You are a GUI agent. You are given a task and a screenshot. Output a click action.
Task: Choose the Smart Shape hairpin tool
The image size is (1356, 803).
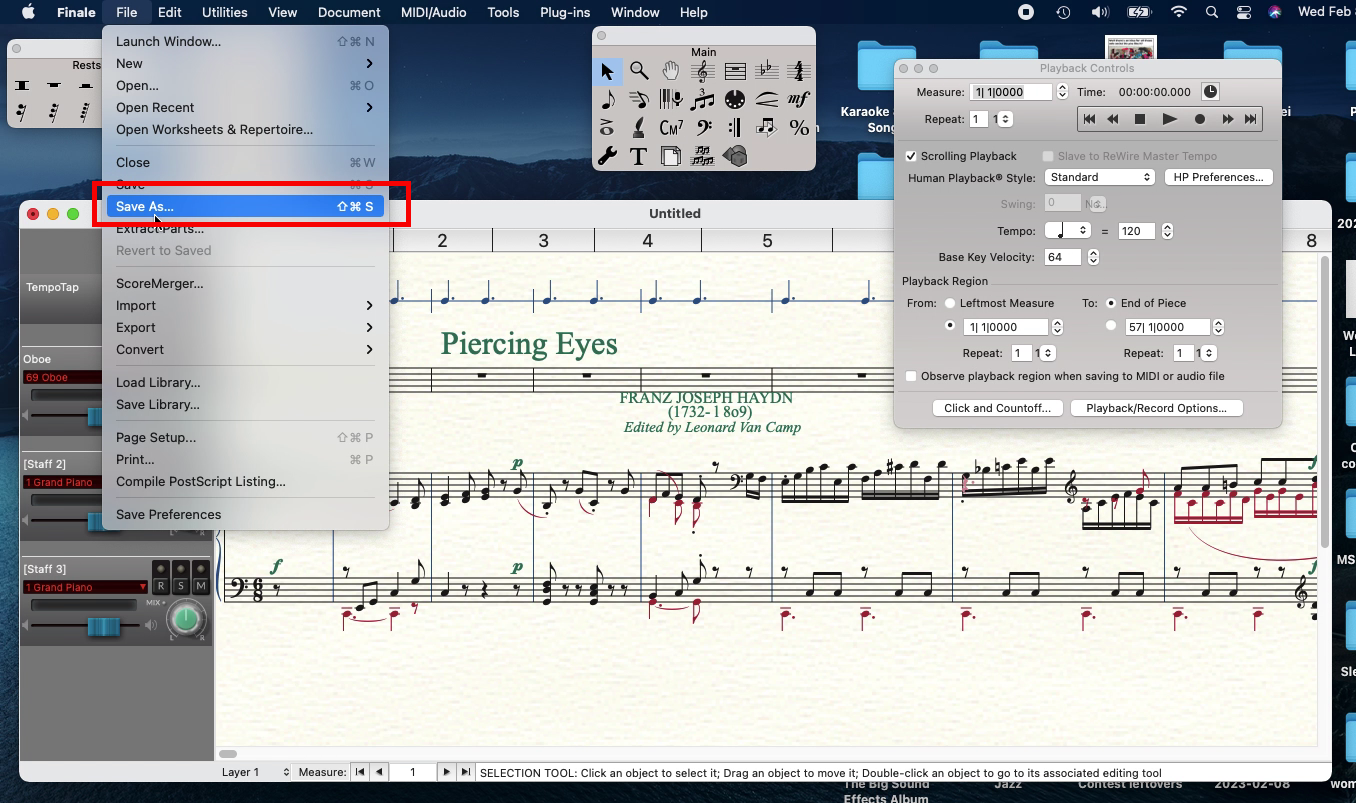click(x=767, y=100)
